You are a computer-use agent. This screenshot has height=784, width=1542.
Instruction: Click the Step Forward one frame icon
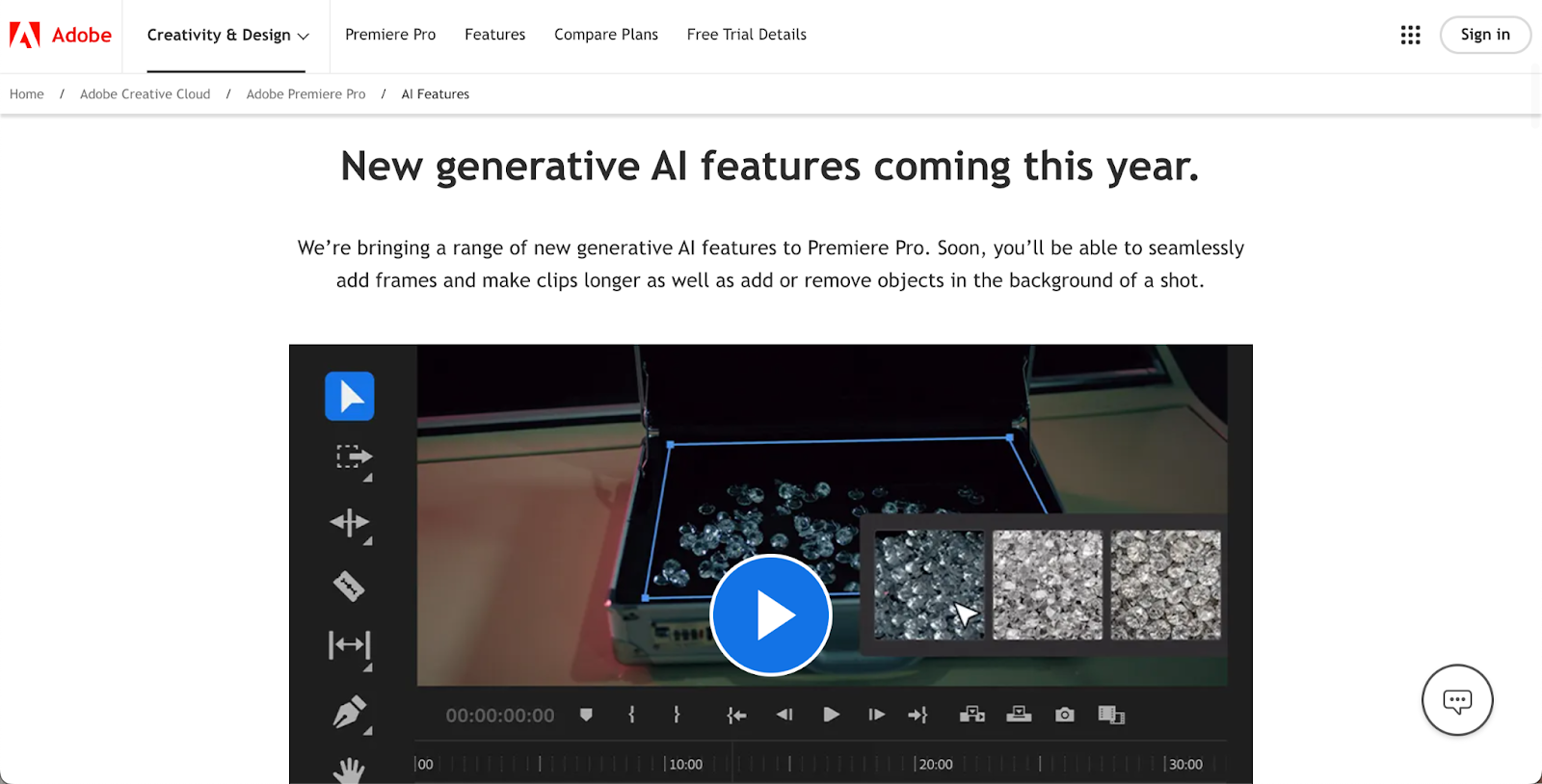click(876, 715)
